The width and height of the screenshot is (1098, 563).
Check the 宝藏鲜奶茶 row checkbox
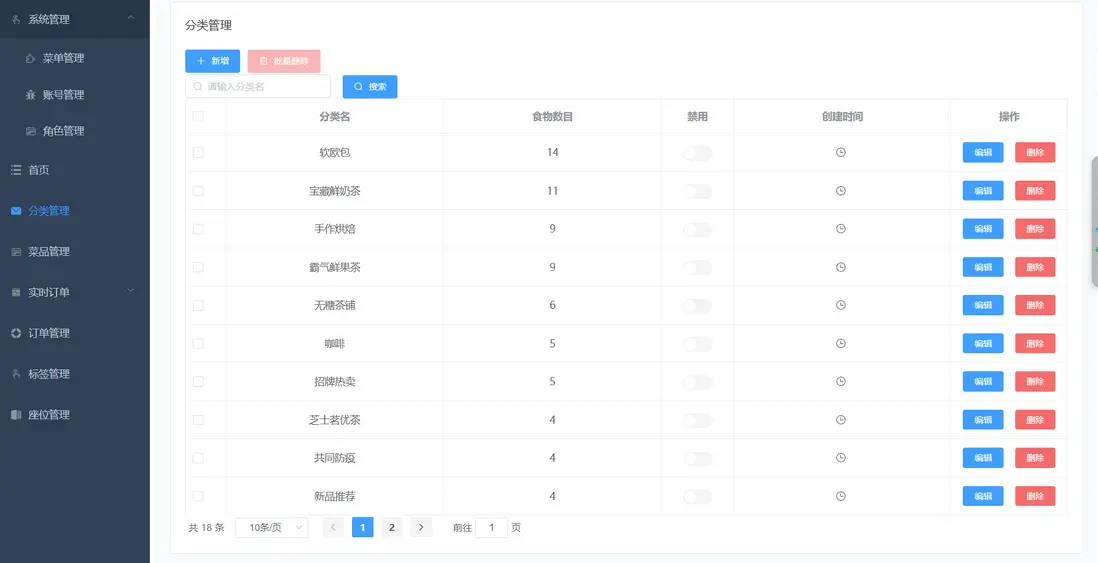[x=198, y=190]
